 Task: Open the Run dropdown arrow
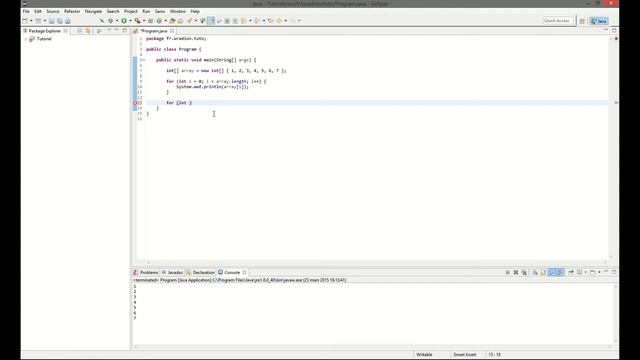click(130, 20)
